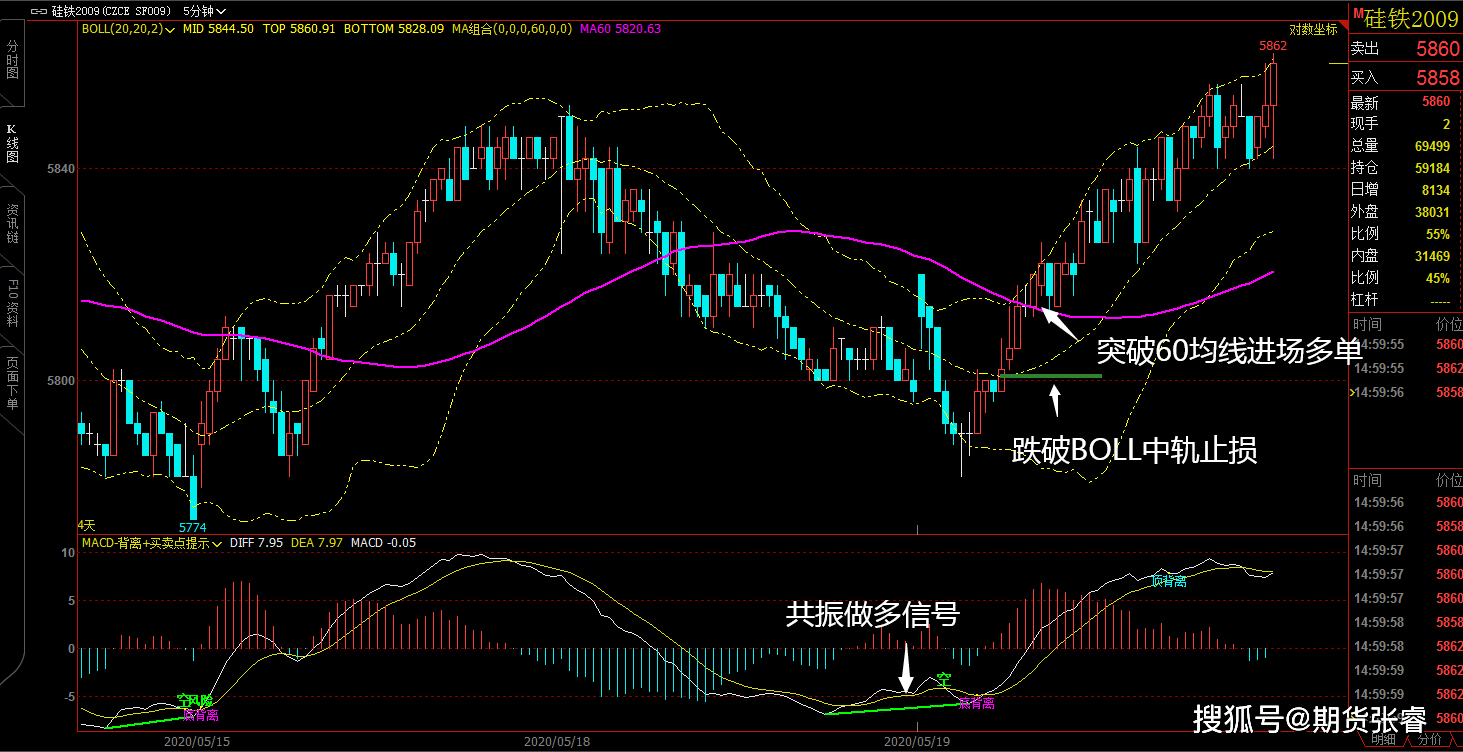Click the 5774 low price marker
Image resolution: width=1463 pixels, height=752 pixels.
(x=193, y=527)
